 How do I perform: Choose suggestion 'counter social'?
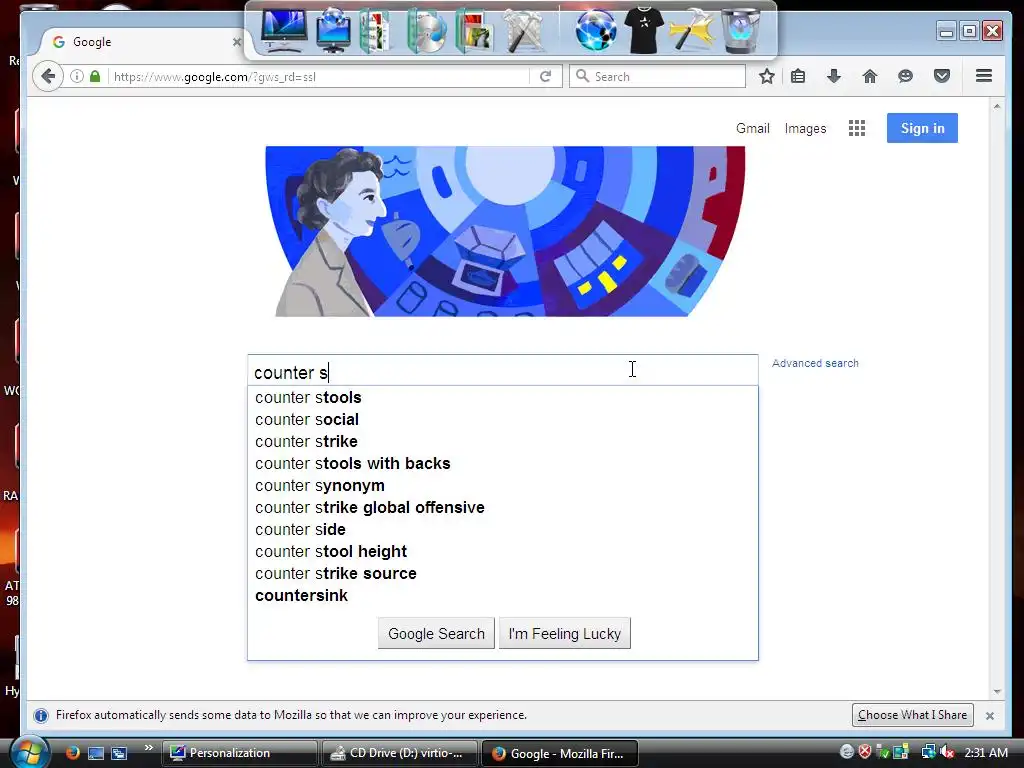pos(503,419)
